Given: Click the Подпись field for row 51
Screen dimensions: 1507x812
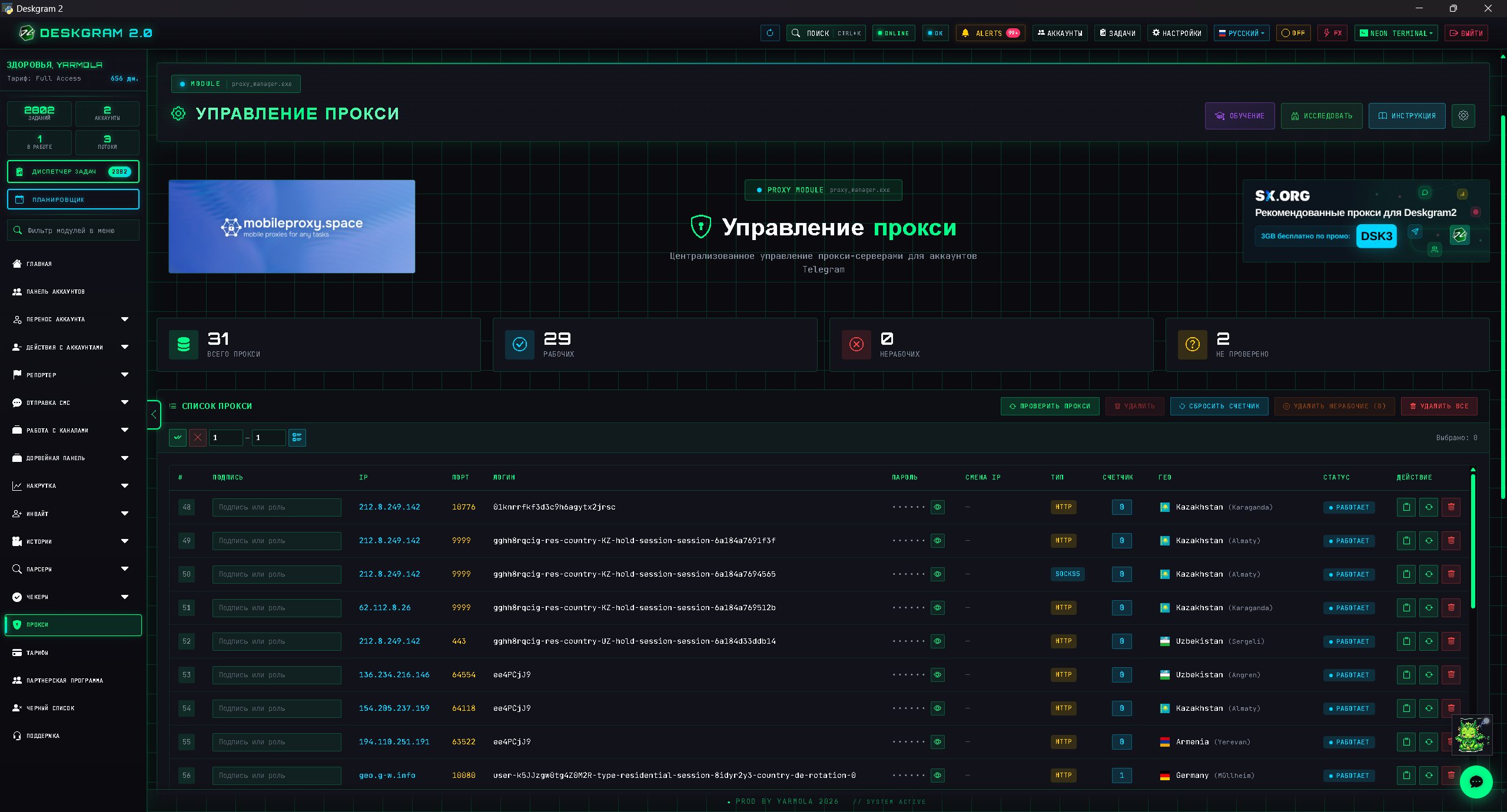Looking at the screenshot, I should (x=277, y=607).
